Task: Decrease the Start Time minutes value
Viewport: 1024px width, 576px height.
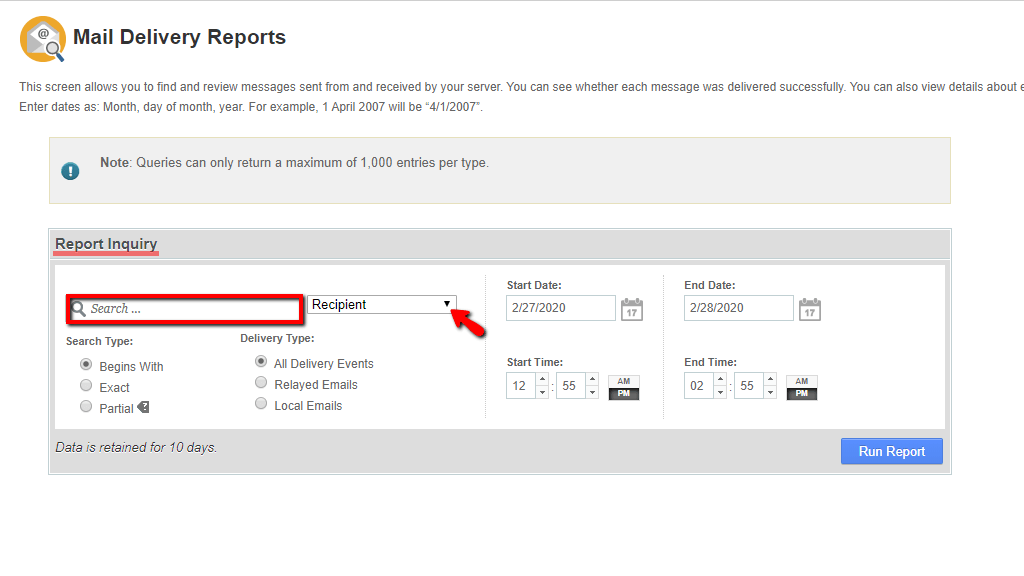Action: [592, 392]
